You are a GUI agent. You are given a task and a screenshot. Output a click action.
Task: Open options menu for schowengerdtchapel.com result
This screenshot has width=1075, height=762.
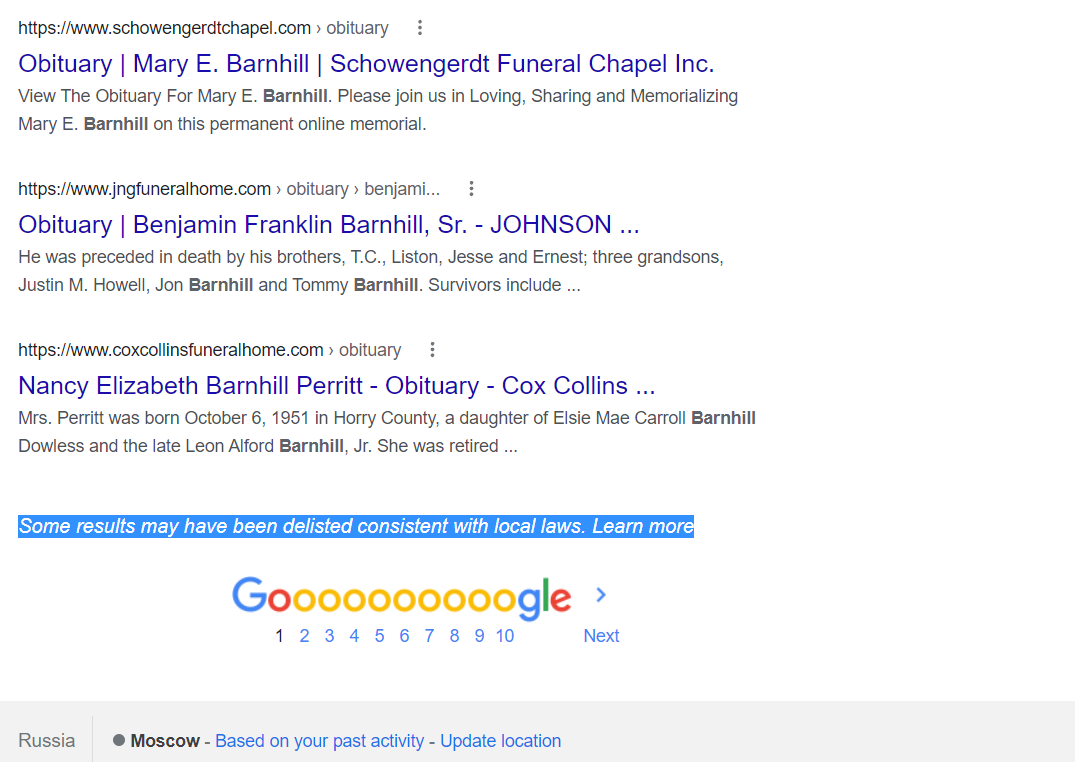(x=420, y=28)
